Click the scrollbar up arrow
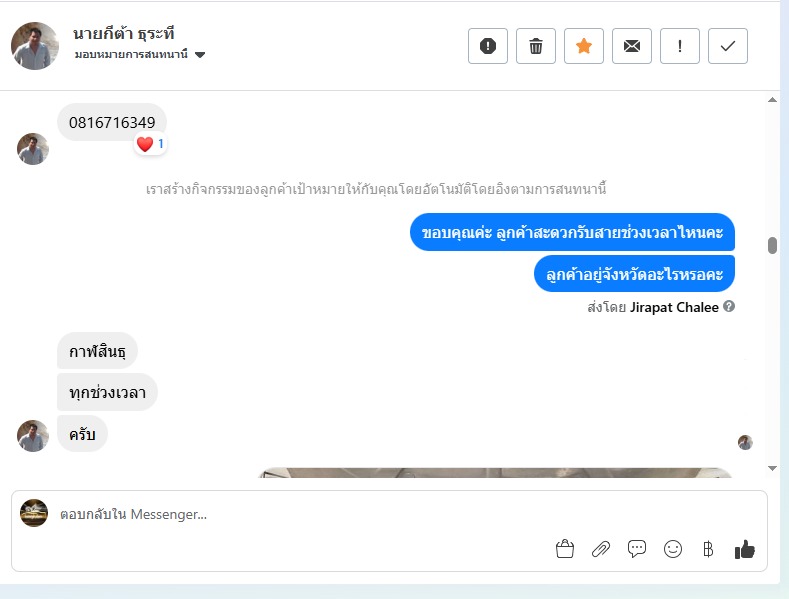The height and width of the screenshot is (599, 789). 772,100
